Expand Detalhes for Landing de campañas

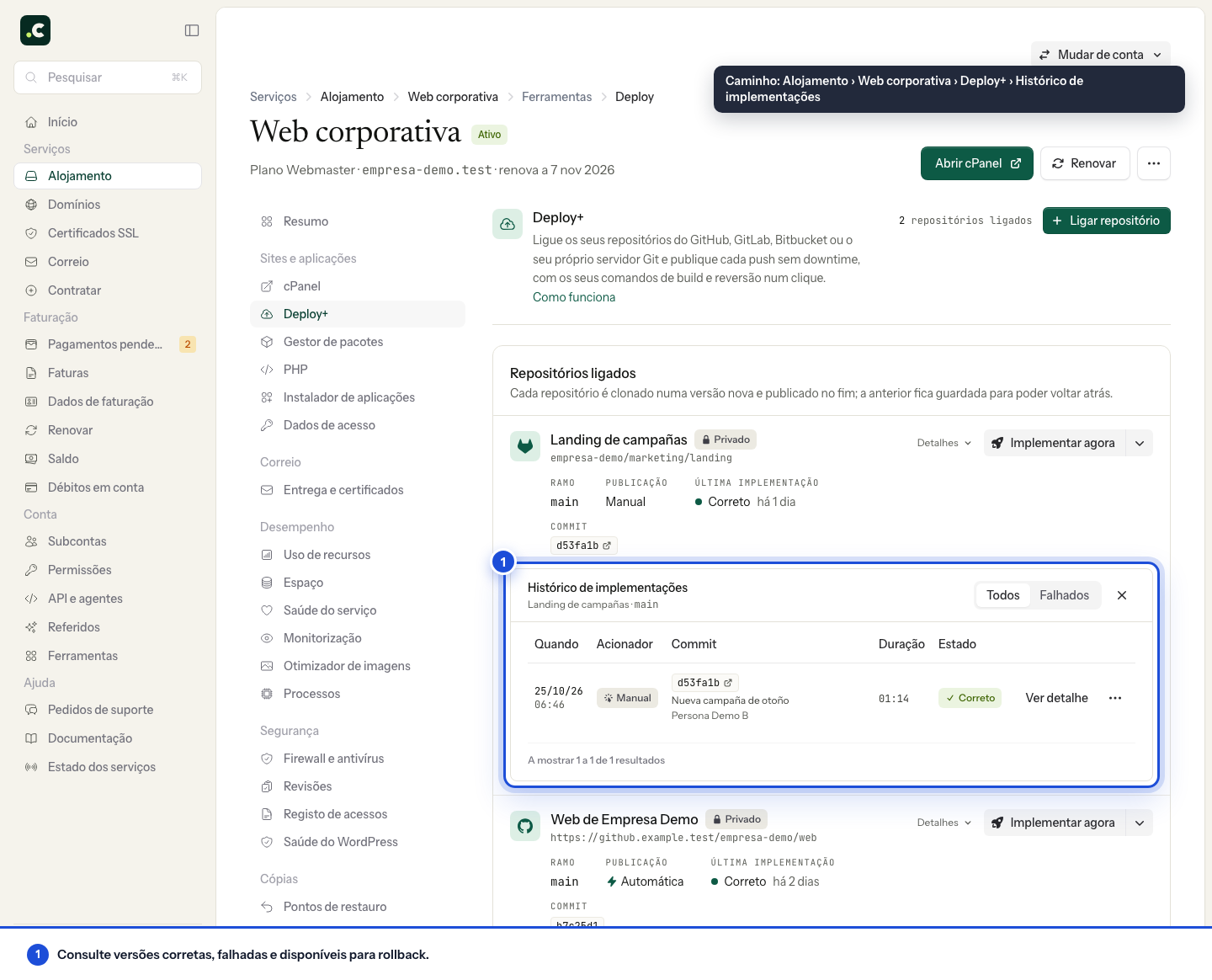[944, 443]
